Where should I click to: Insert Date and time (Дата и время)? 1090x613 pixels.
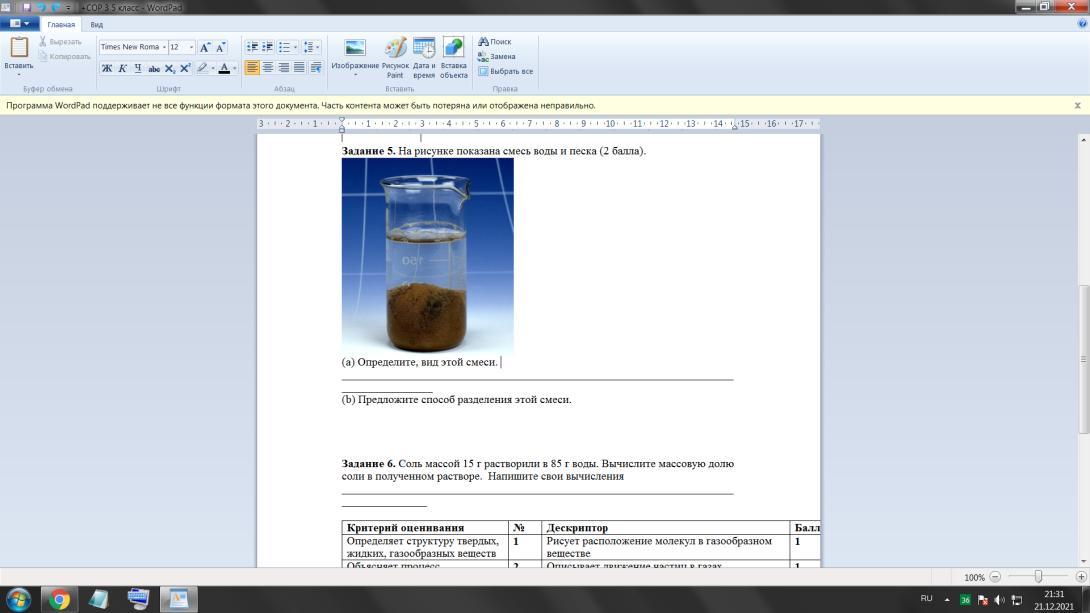point(424,58)
